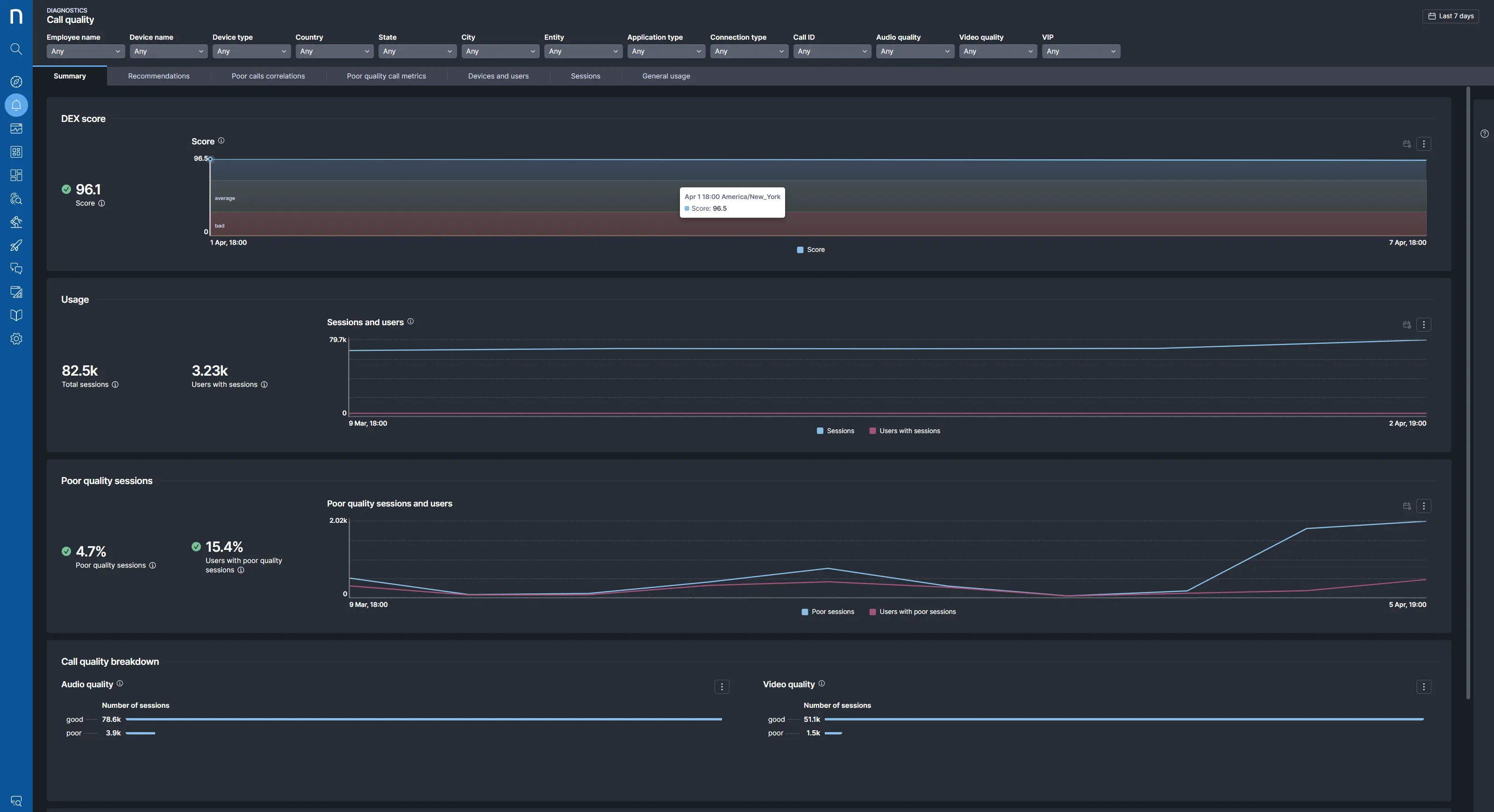Expand the Device name filter dropdown
1494x812 pixels.
pos(168,51)
